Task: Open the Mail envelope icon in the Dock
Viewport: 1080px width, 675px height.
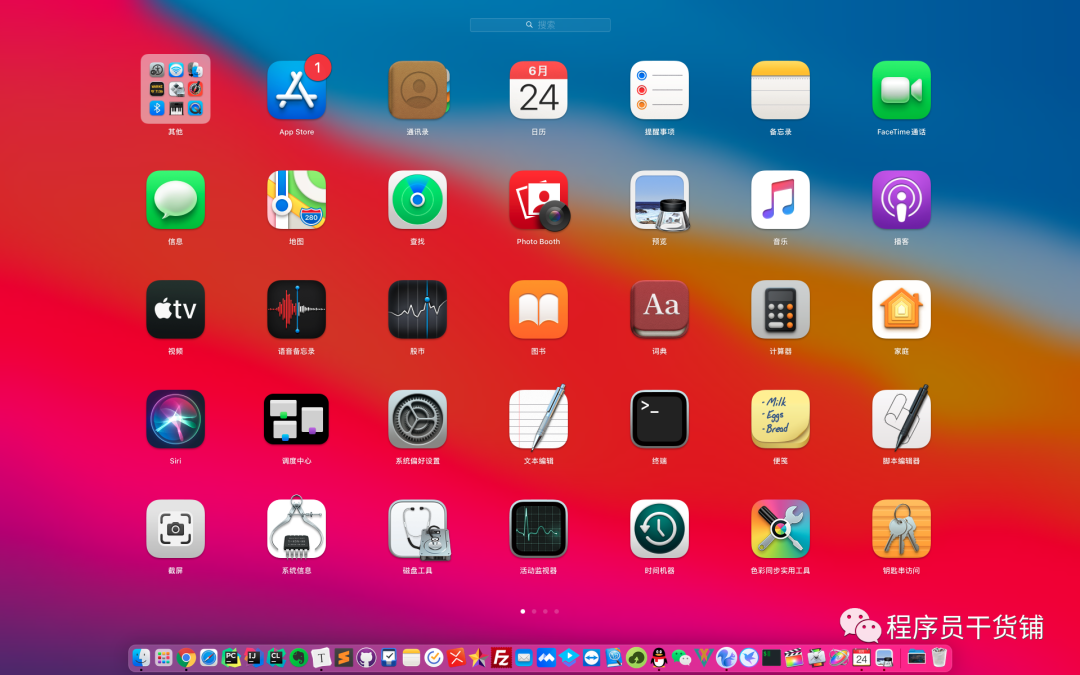Action: click(524, 658)
